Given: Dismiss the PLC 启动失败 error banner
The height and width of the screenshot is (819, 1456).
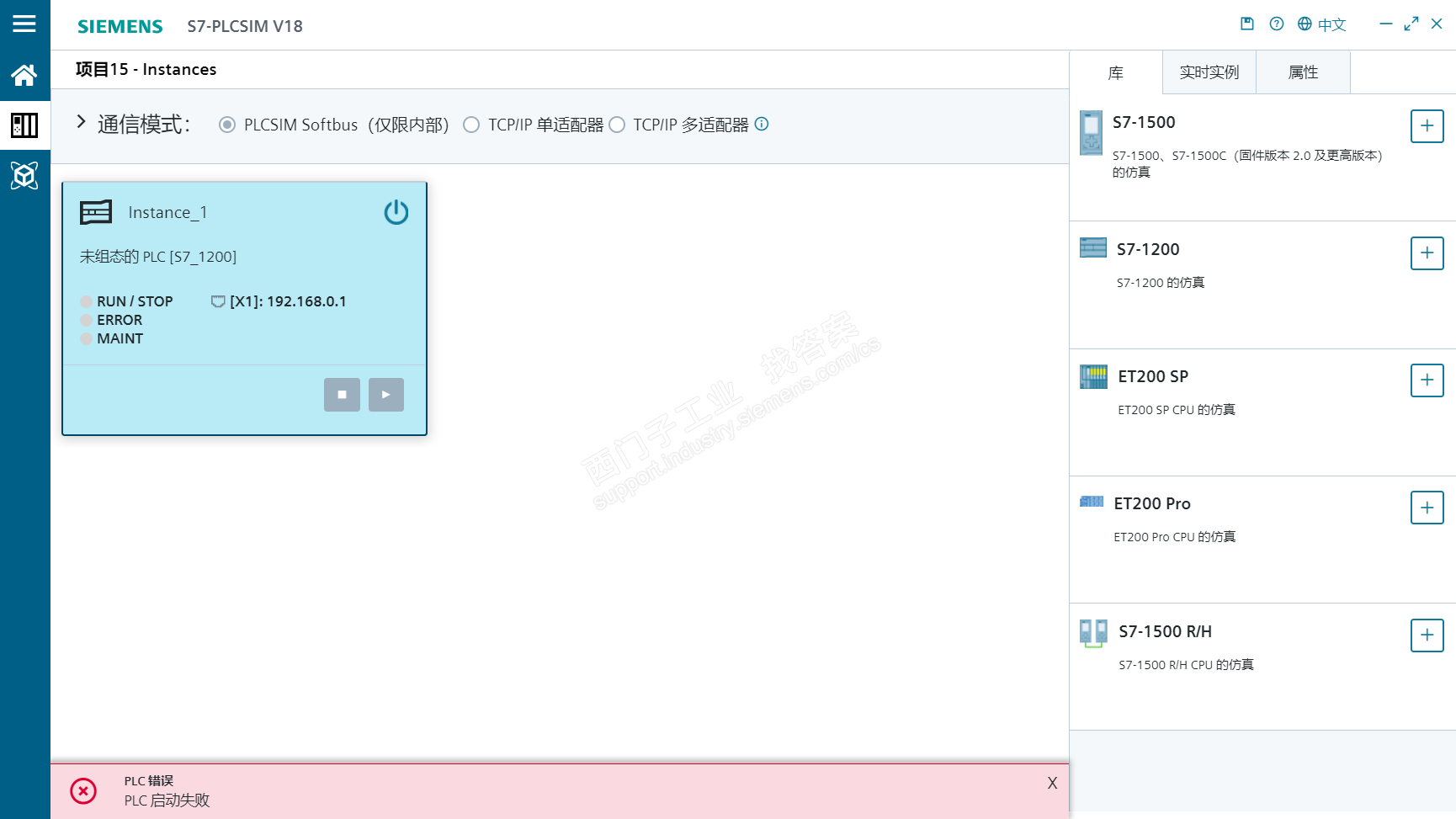Looking at the screenshot, I should [x=1052, y=783].
